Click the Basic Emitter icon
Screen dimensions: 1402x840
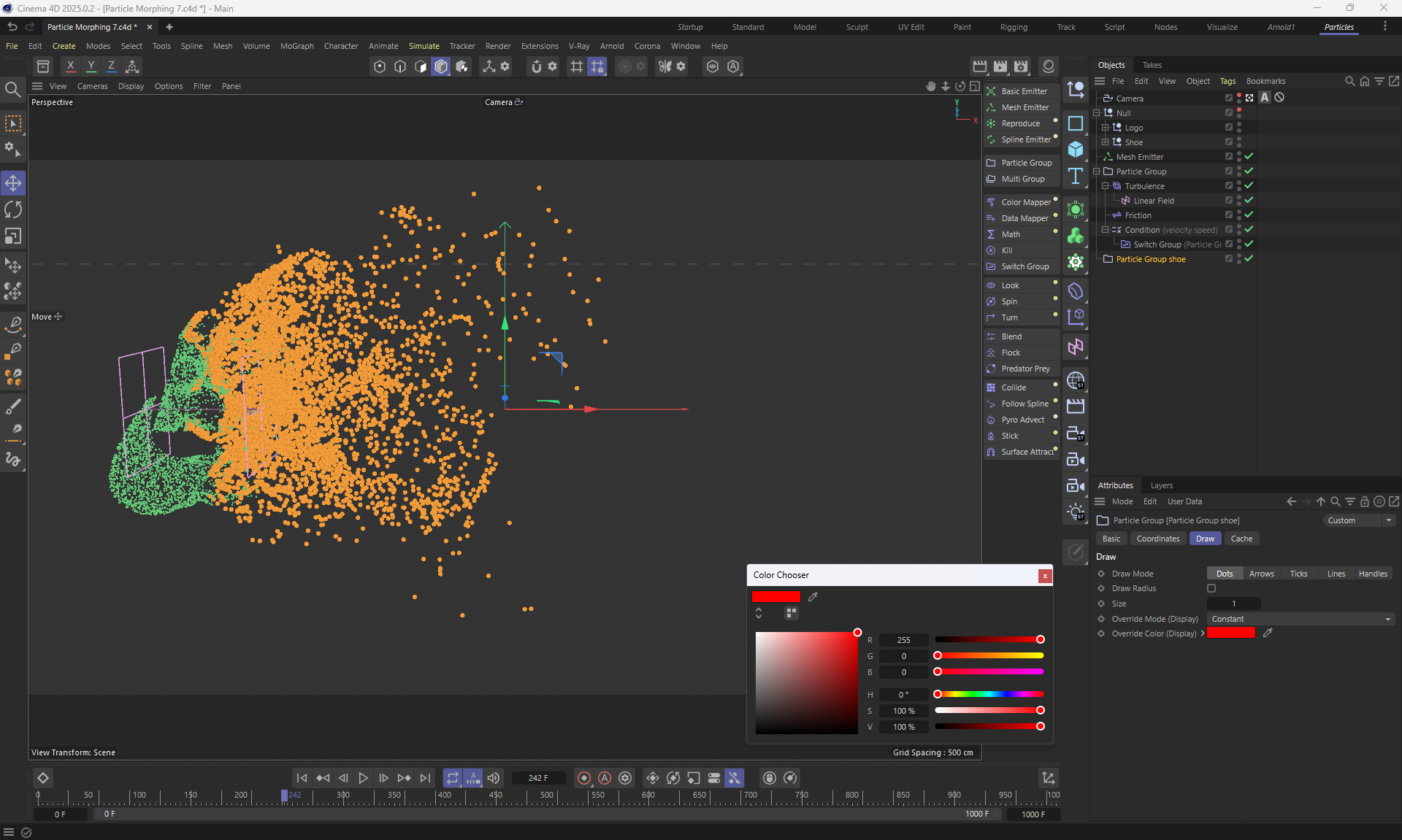click(x=991, y=91)
